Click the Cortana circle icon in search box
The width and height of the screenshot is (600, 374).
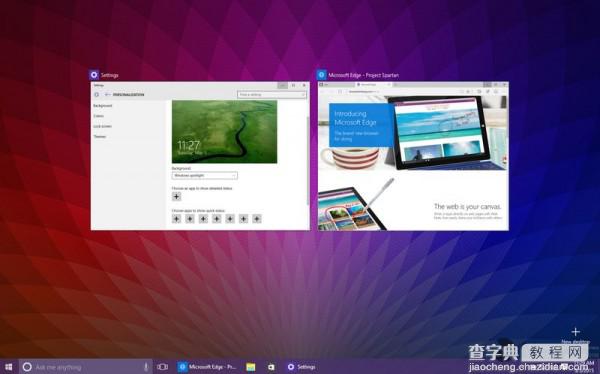[x=27, y=367]
